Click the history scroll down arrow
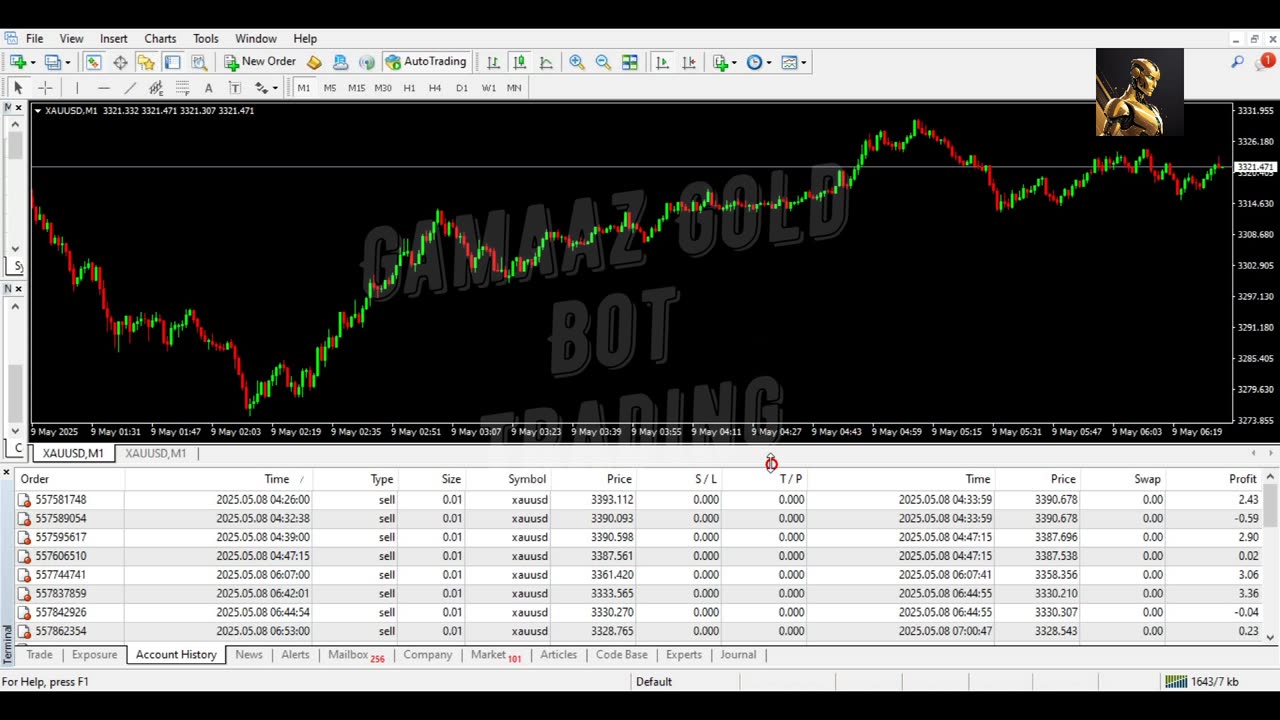1280x720 pixels. tap(1271, 637)
